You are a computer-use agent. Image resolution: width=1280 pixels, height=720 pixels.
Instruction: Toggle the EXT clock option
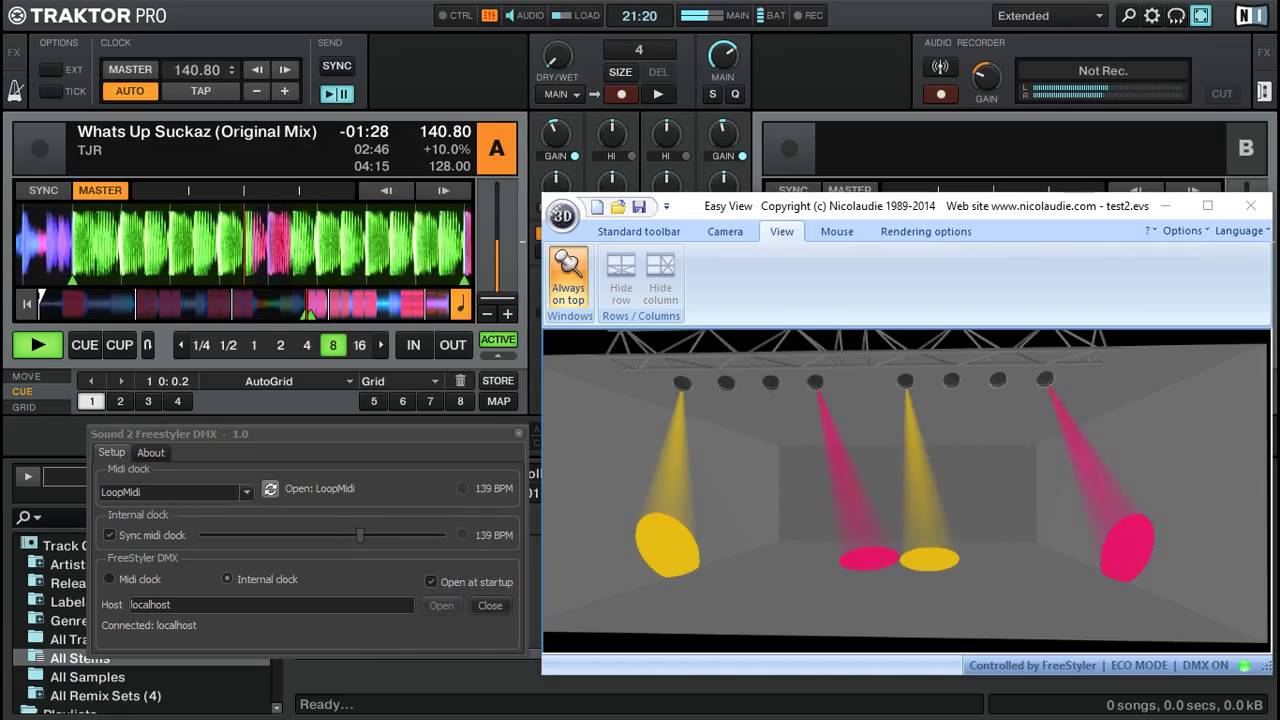(x=51, y=70)
